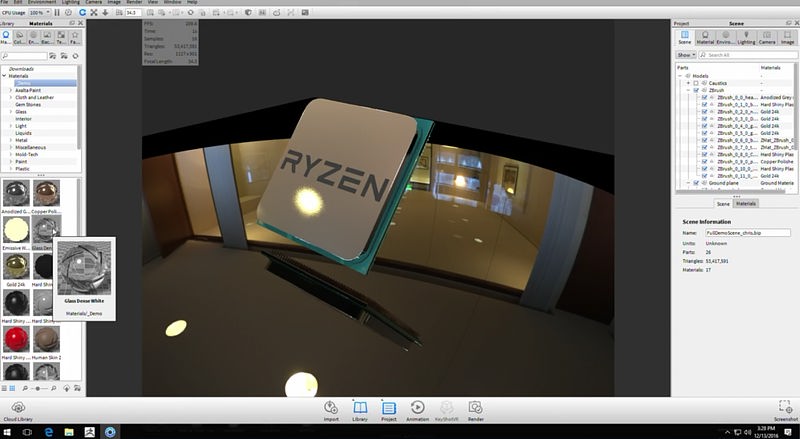800x439 pixels.
Task: Select the Gem Stones folder
Action: 28,104
